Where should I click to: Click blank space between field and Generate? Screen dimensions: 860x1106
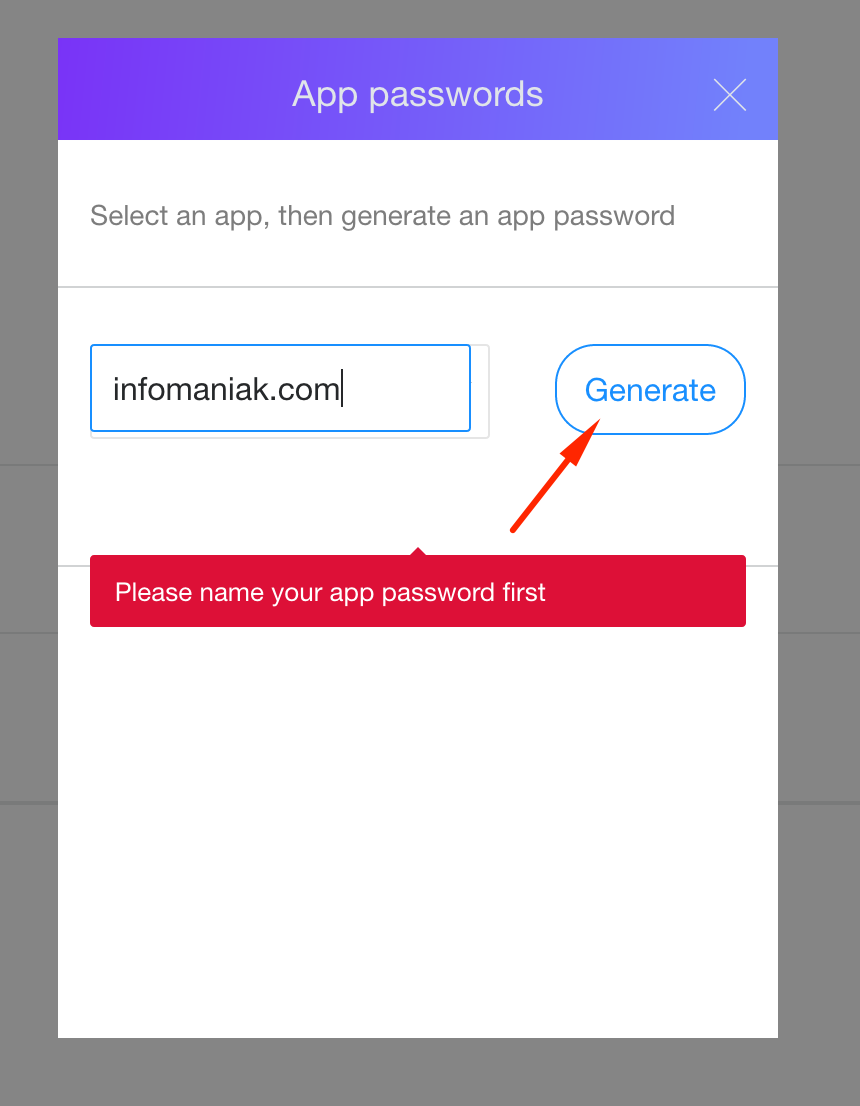(x=522, y=390)
